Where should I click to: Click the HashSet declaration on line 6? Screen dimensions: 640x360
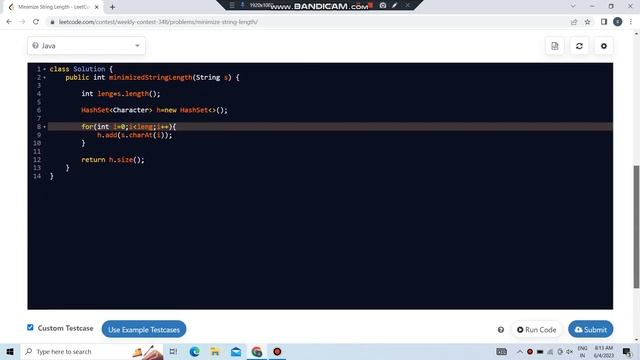[x=154, y=110]
